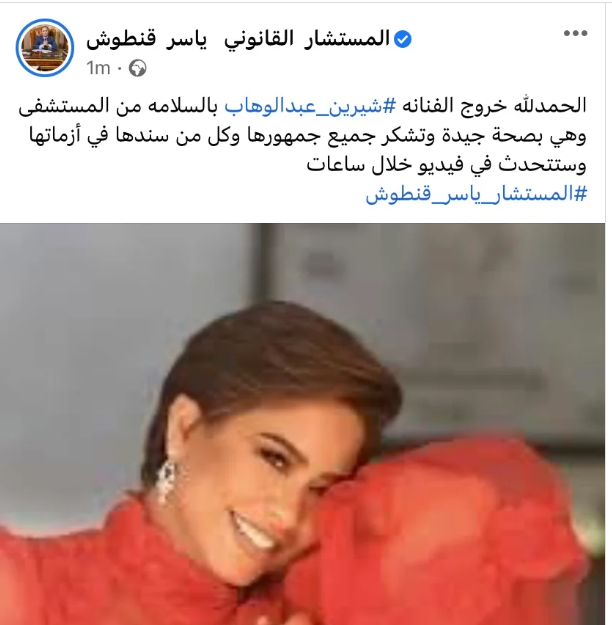Open the page name ياسر قنطوش
Viewport: 612px width, 625px height.
pos(147,40)
